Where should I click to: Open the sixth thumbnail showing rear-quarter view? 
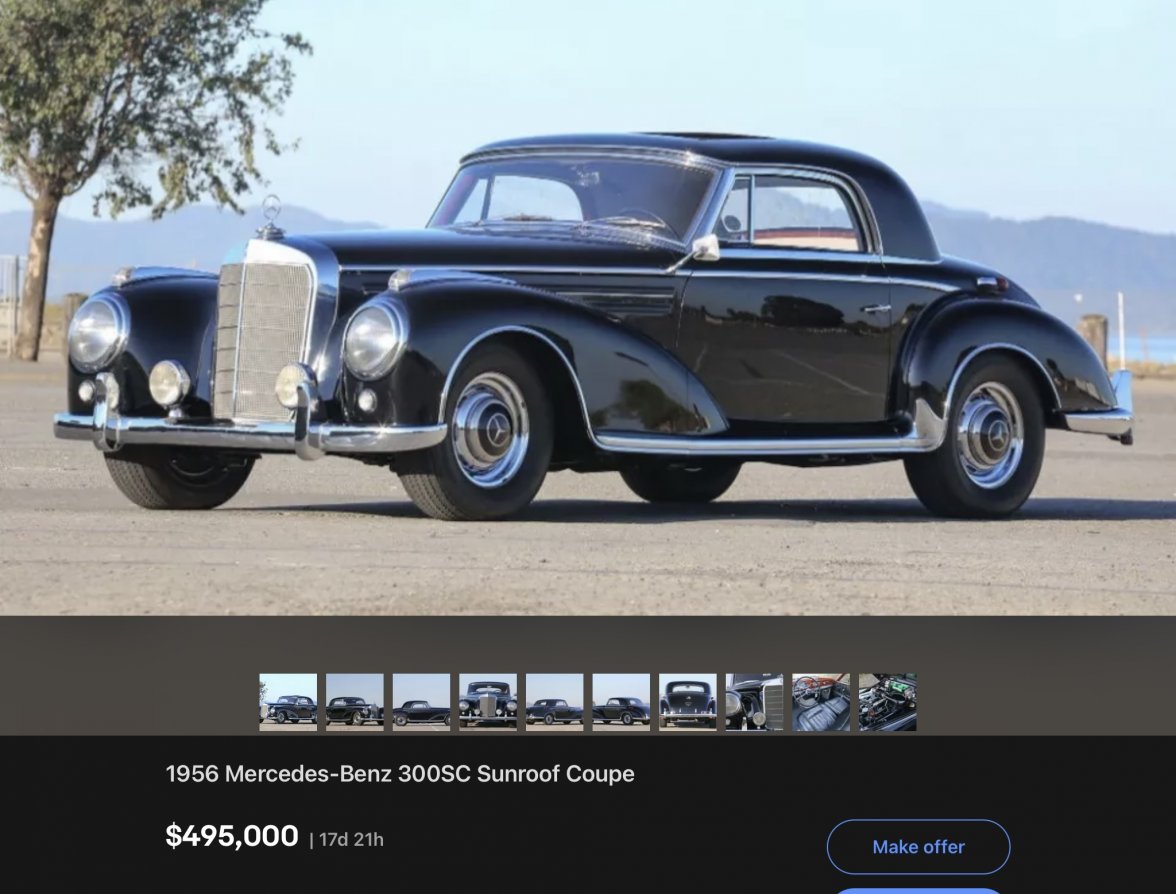[621, 702]
